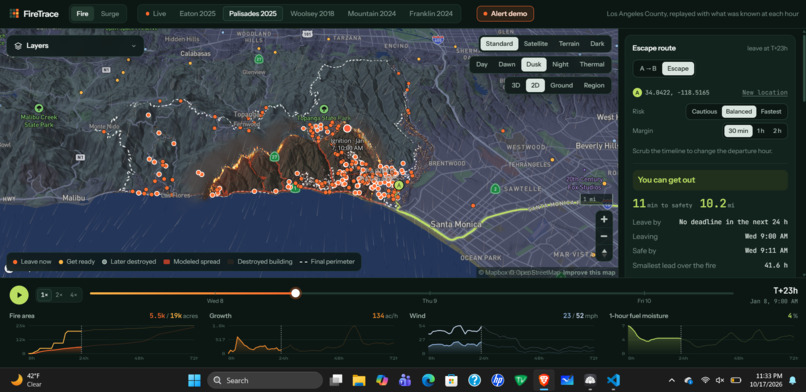Open the Franklin 2024 scenario
This screenshot has height=392, width=806.
(x=431, y=14)
